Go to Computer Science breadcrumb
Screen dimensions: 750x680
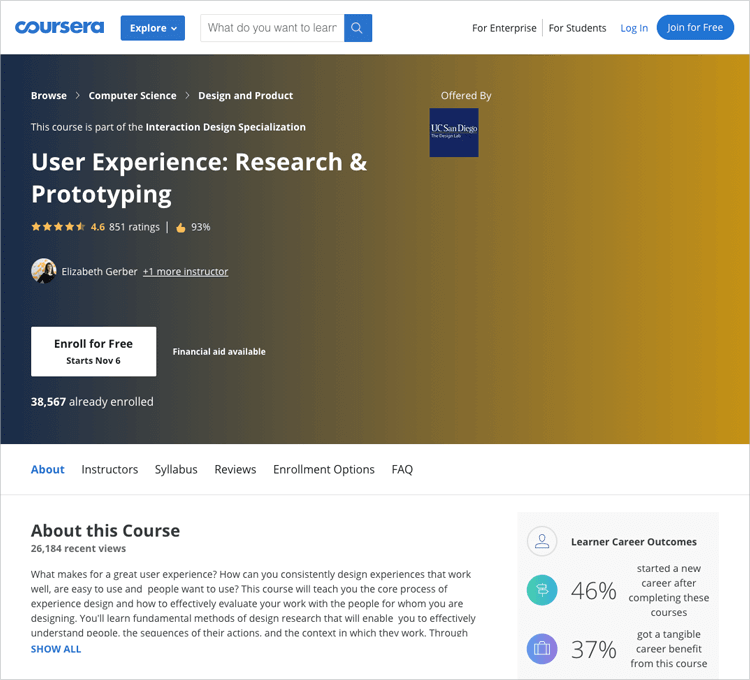132,96
